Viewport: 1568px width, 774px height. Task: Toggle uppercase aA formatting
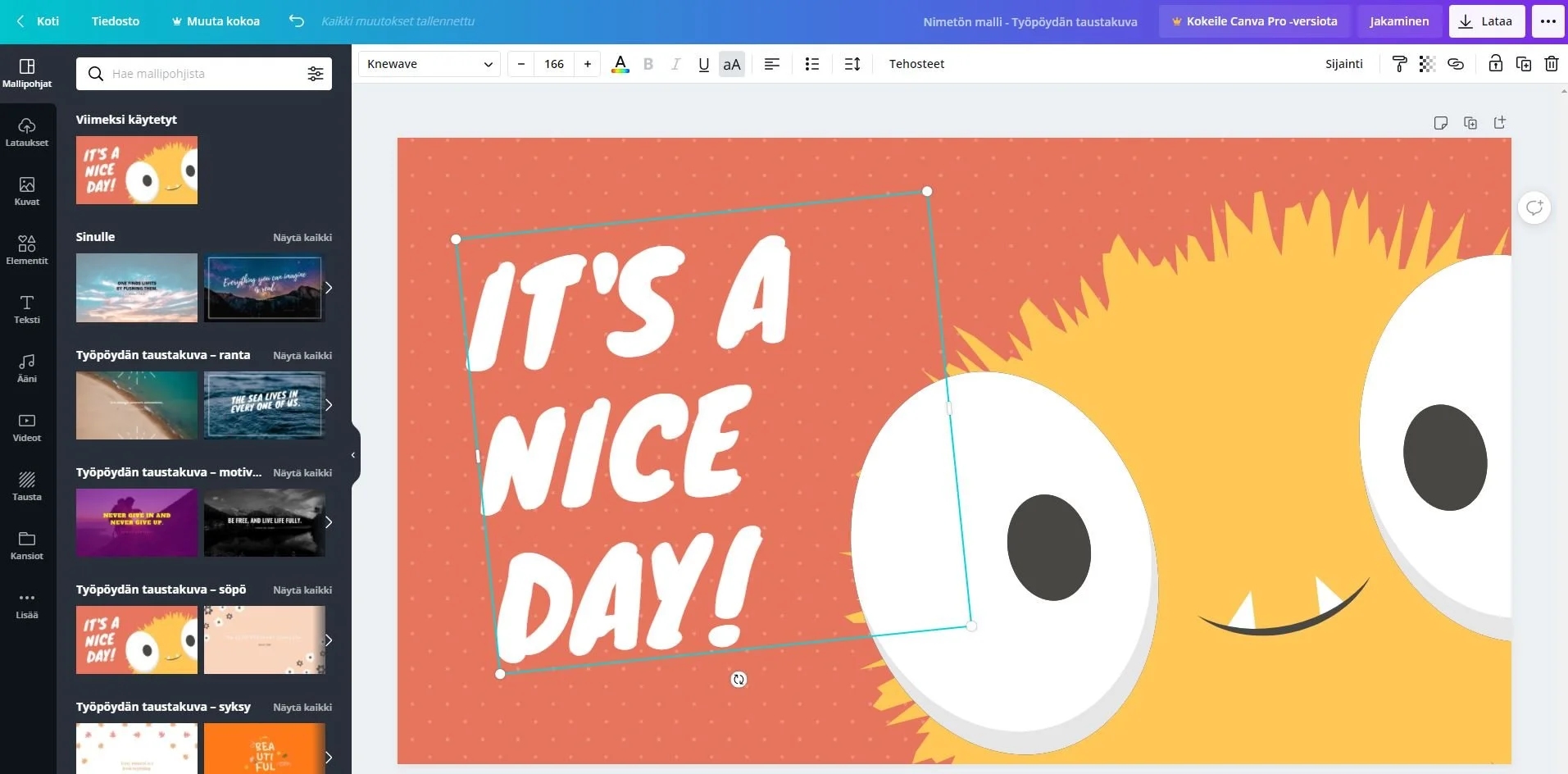[x=732, y=64]
